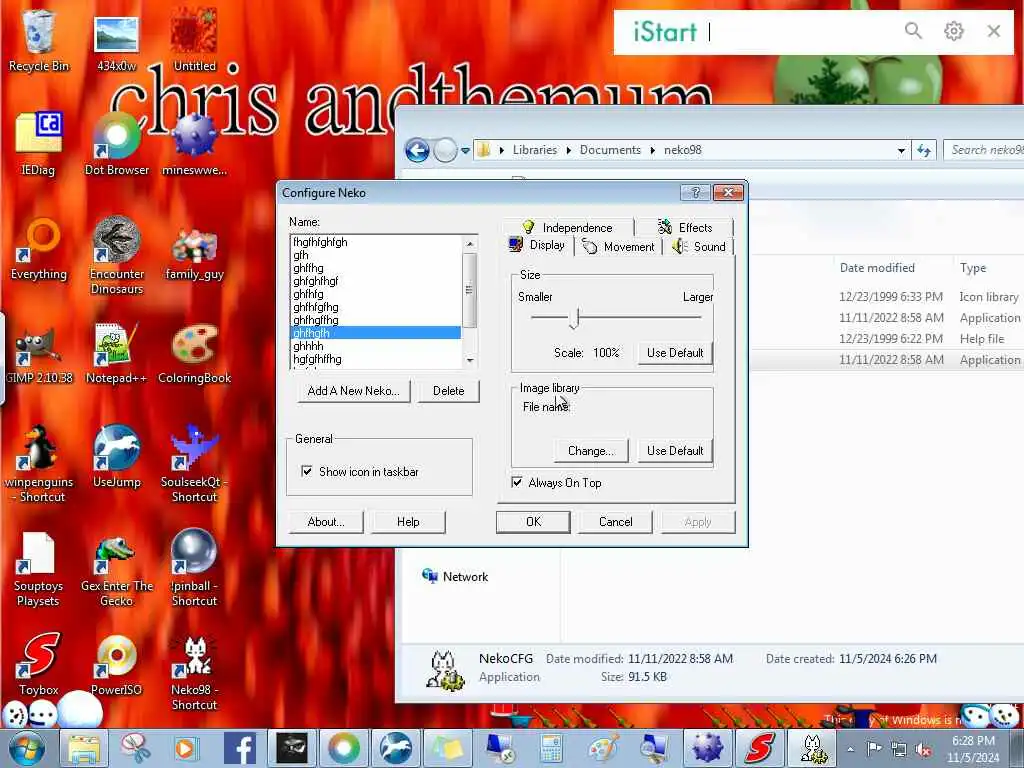This screenshot has width=1024, height=768.
Task: Open SoulseekQt shortcut icon
Action: pos(194,464)
